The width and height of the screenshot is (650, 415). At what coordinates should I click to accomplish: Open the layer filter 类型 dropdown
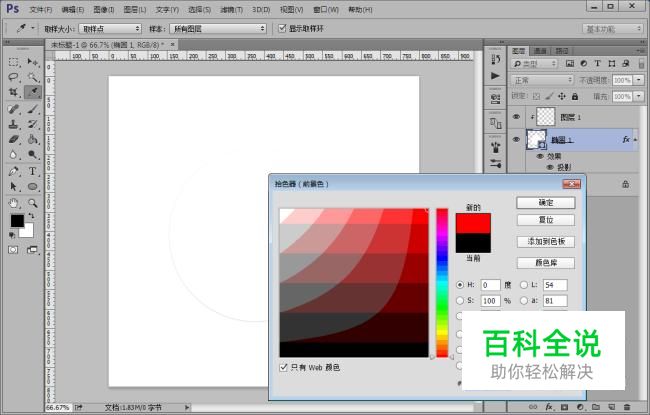click(535, 63)
